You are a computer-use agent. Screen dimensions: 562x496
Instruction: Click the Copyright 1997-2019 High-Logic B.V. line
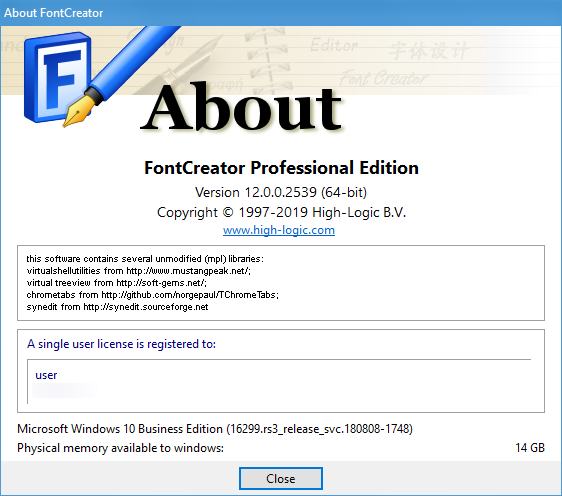coord(281,213)
